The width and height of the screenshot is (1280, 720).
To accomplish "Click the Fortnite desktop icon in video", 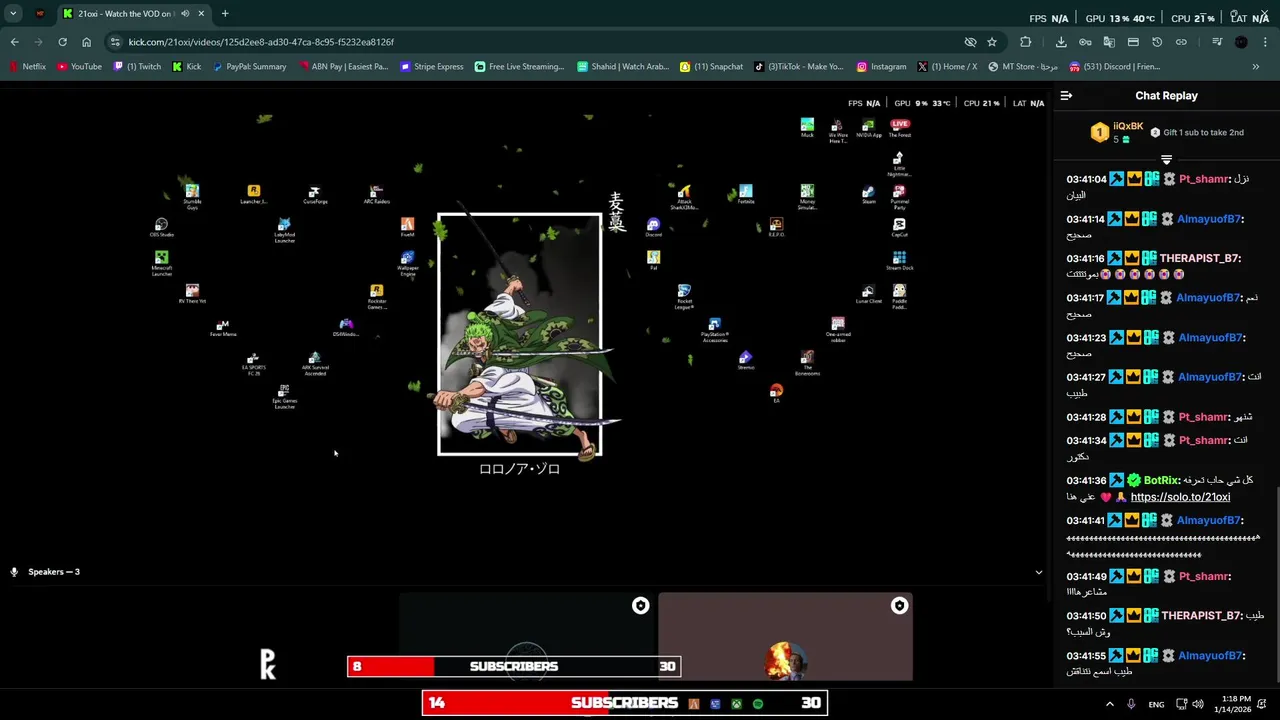I will [x=745, y=194].
